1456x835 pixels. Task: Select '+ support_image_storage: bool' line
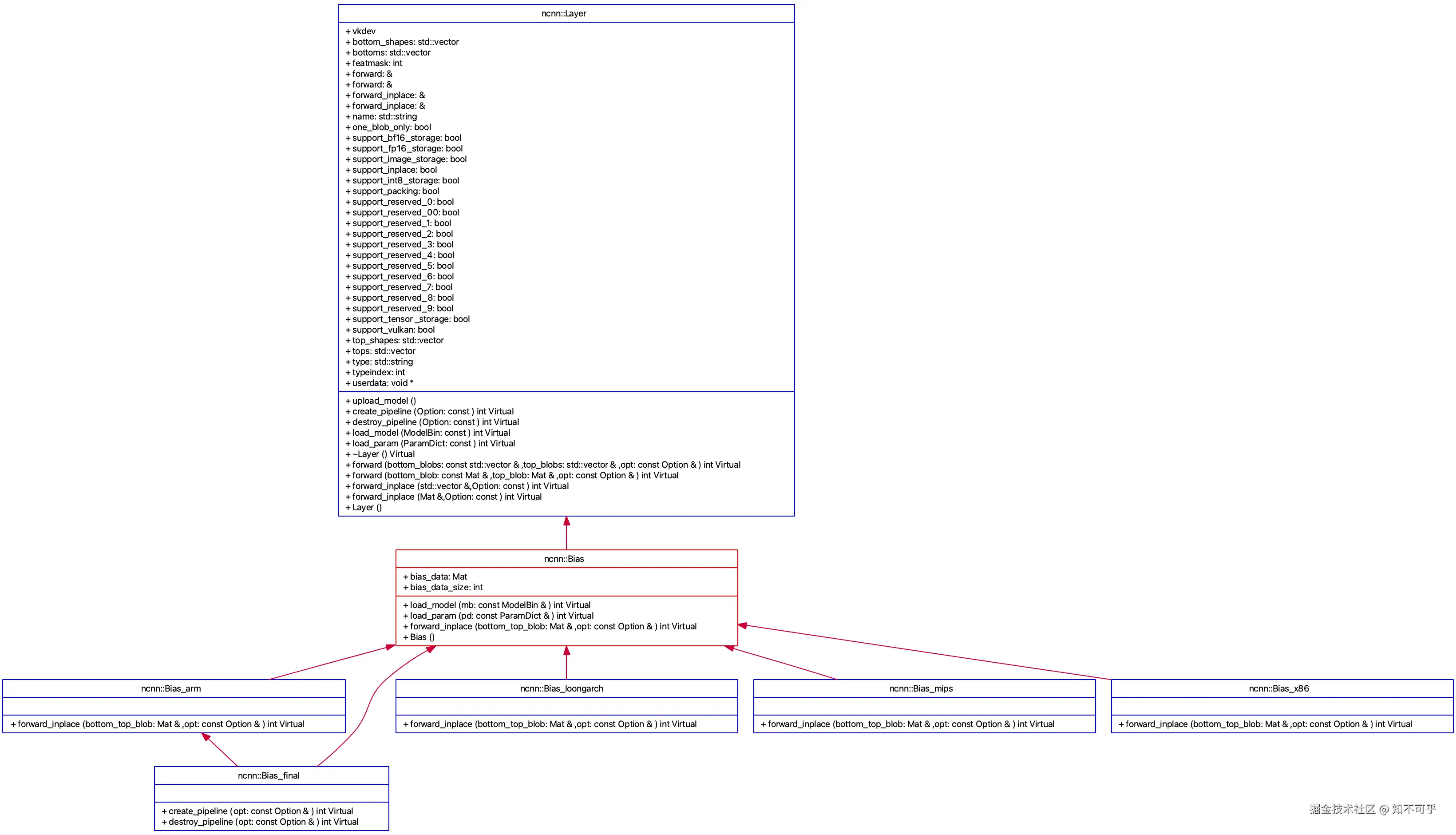[x=406, y=159]
